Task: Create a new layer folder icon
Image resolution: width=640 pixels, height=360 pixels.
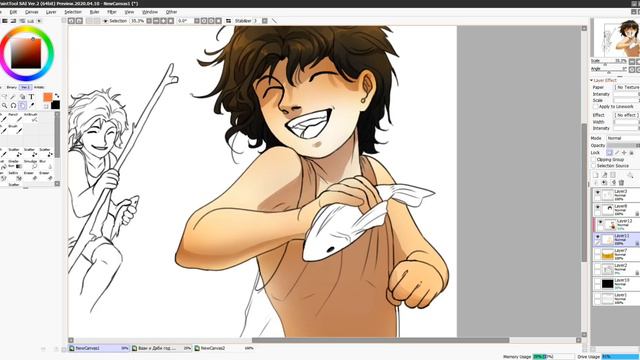Action: [x=613, y=175]
